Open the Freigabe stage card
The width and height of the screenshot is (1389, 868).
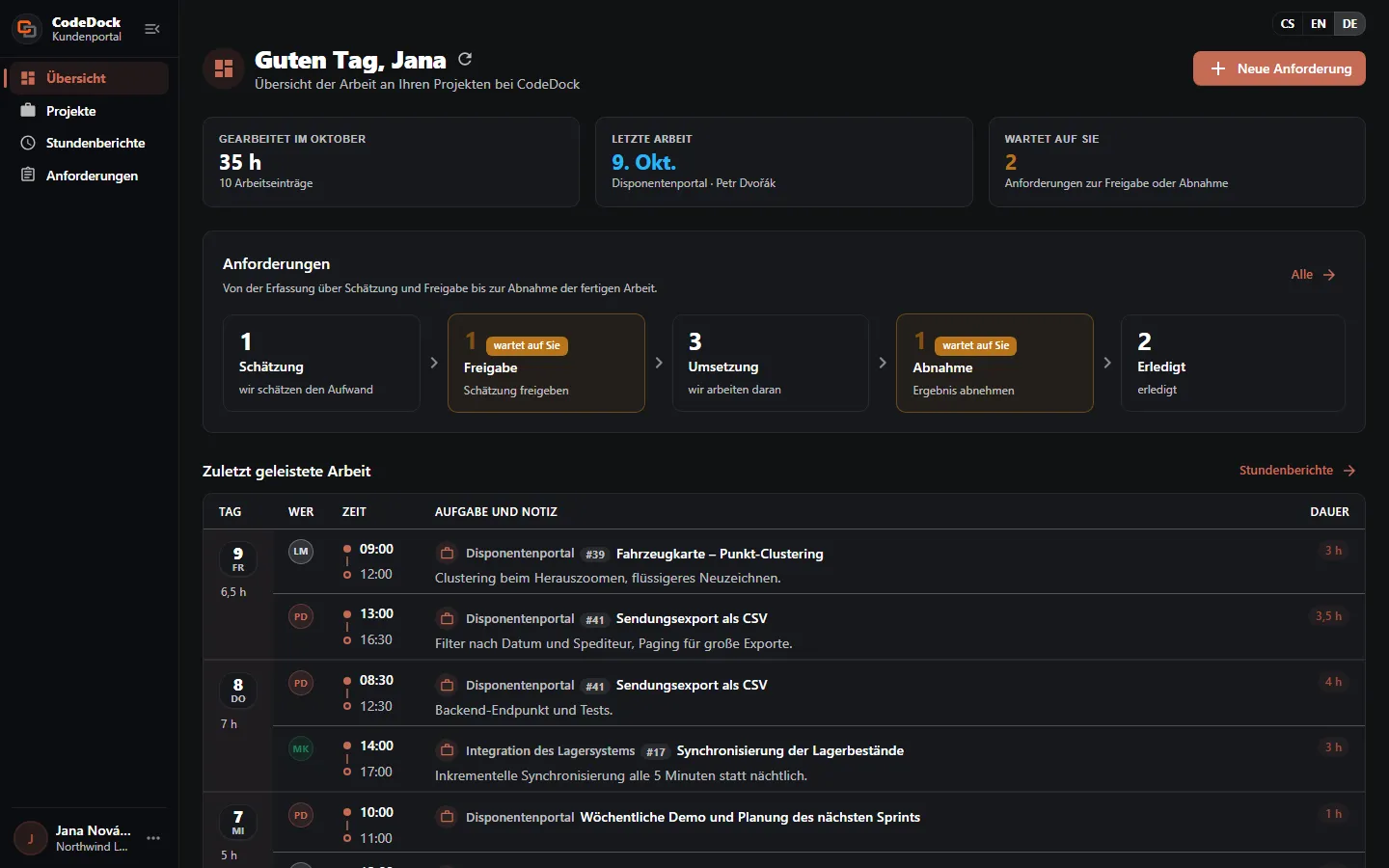pyautogui.click(x=546, y=364)
